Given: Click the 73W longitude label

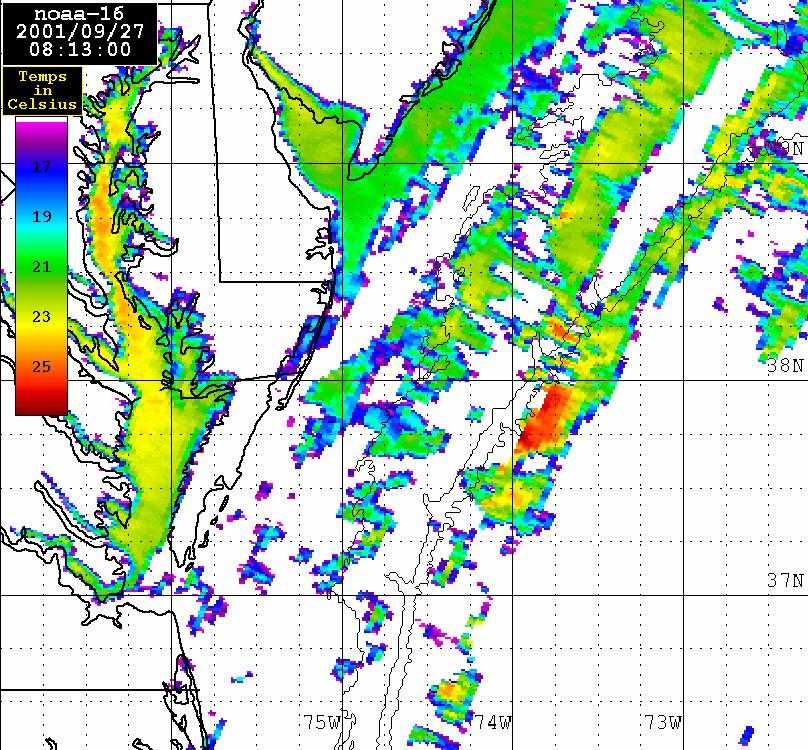Looking at the screenshot, I should pyautogui.click(x=664, y=722).
